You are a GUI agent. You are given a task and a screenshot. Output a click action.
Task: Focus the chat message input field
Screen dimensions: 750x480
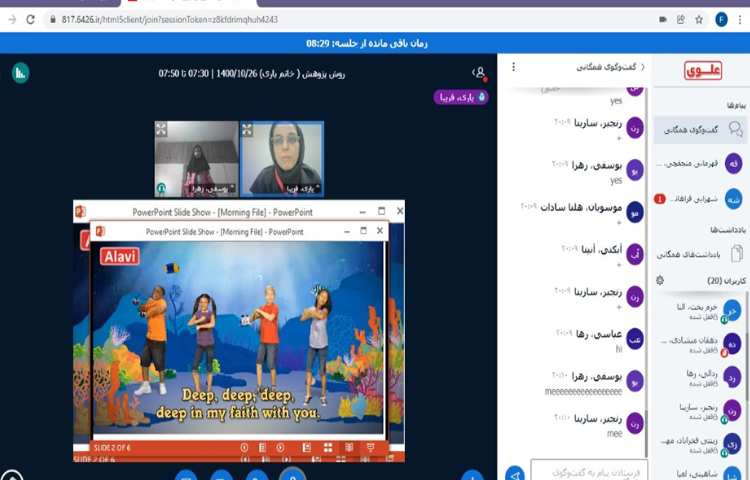[589, 471]
